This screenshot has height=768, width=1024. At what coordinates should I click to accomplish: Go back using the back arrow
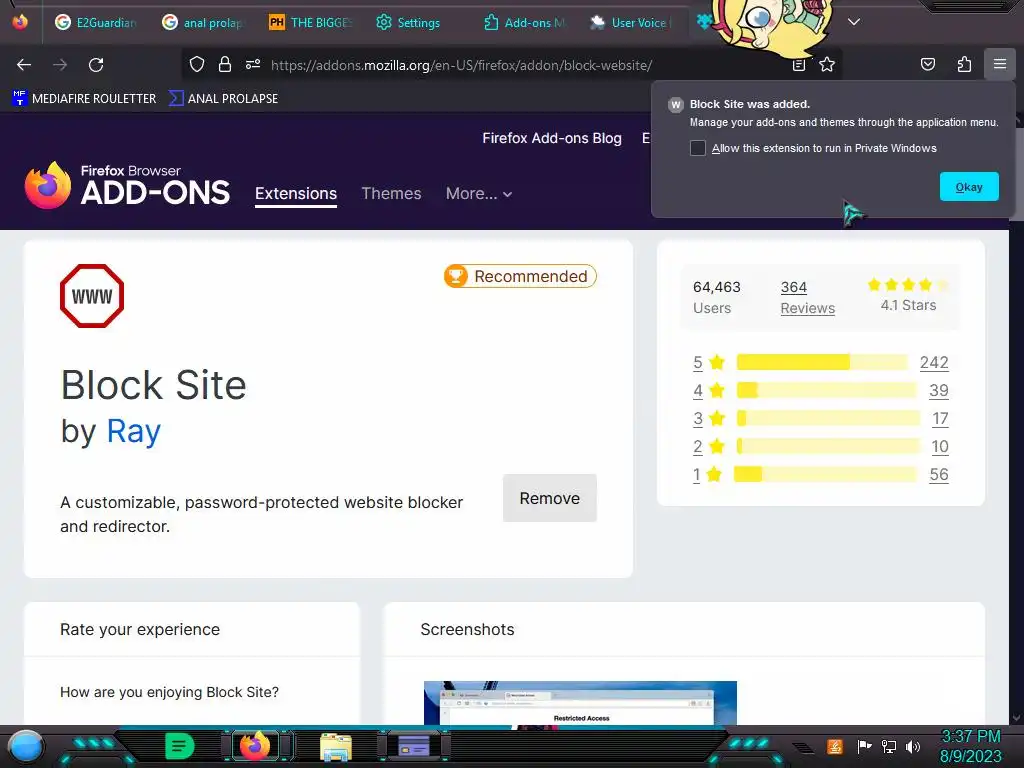click(x=24, y=65)
